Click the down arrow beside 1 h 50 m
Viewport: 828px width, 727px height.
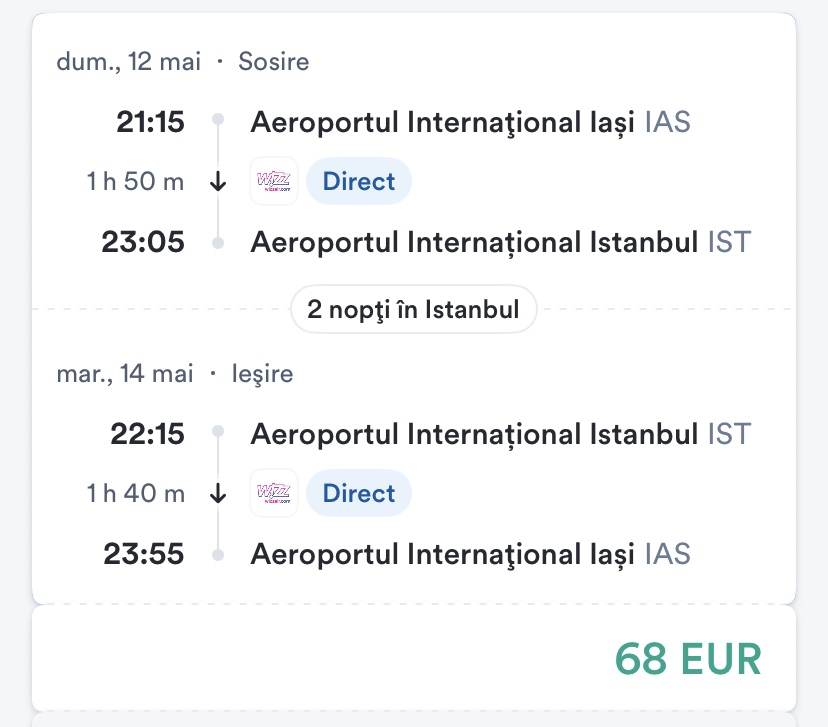coord(219,182)
